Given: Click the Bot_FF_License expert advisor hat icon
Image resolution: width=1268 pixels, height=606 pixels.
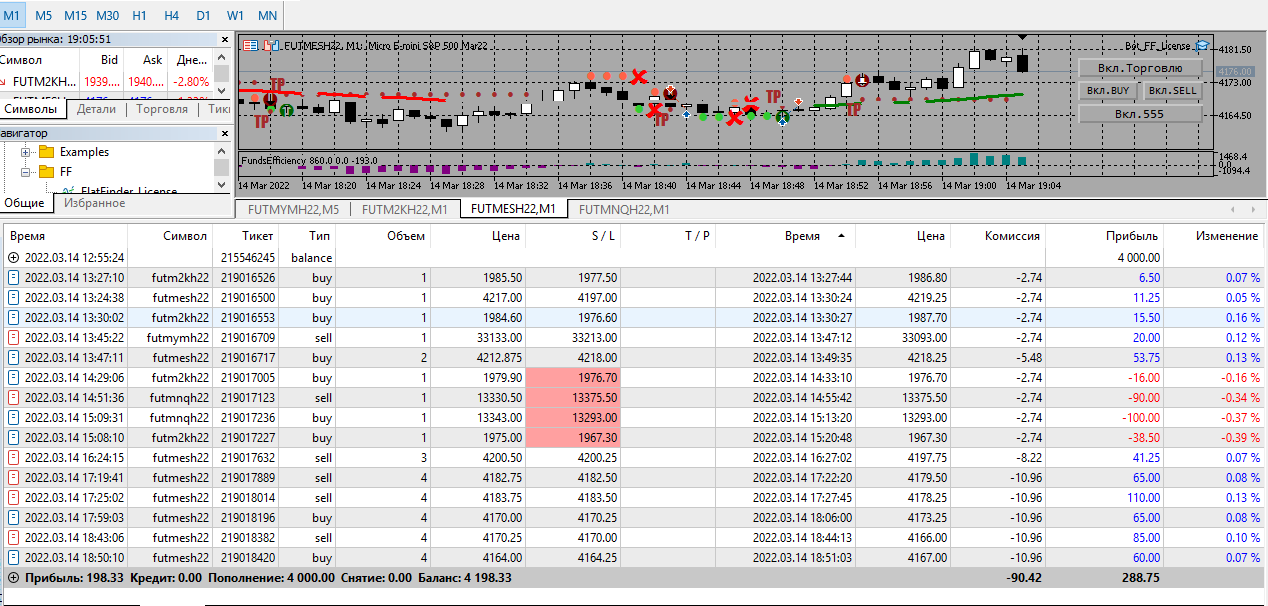Looking at the screenshot, I should (1201, 45).
